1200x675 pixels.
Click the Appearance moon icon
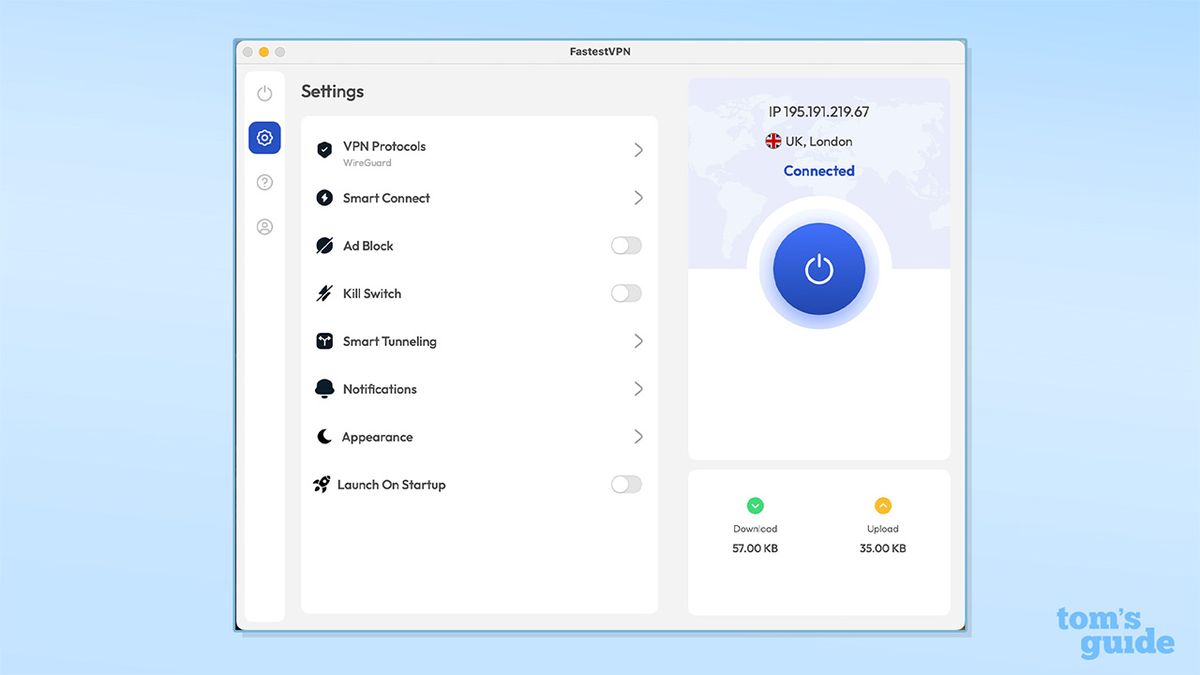[324, 437]
